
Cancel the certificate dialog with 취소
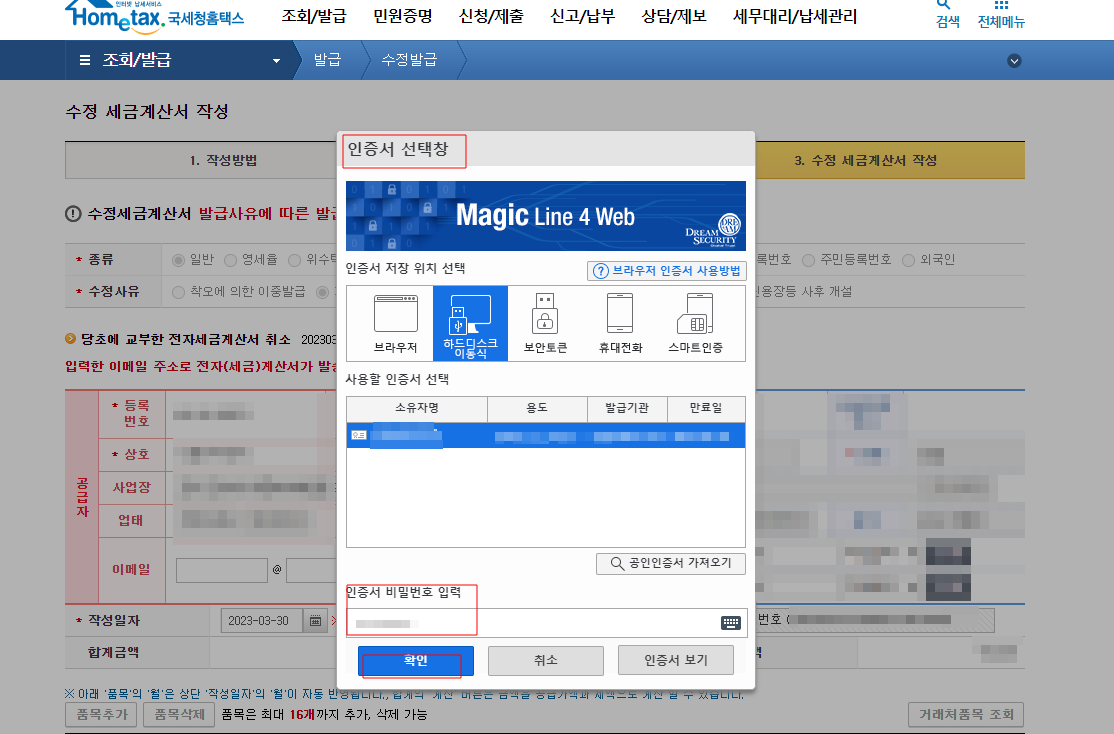pos(546,661)
